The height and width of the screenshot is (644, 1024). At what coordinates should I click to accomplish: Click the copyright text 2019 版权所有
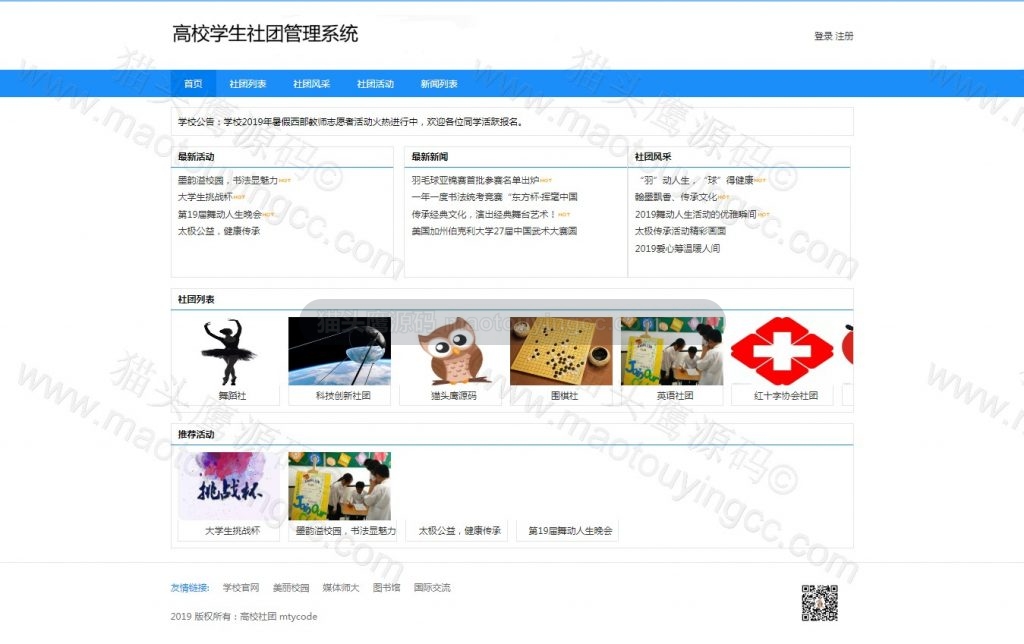244,617
